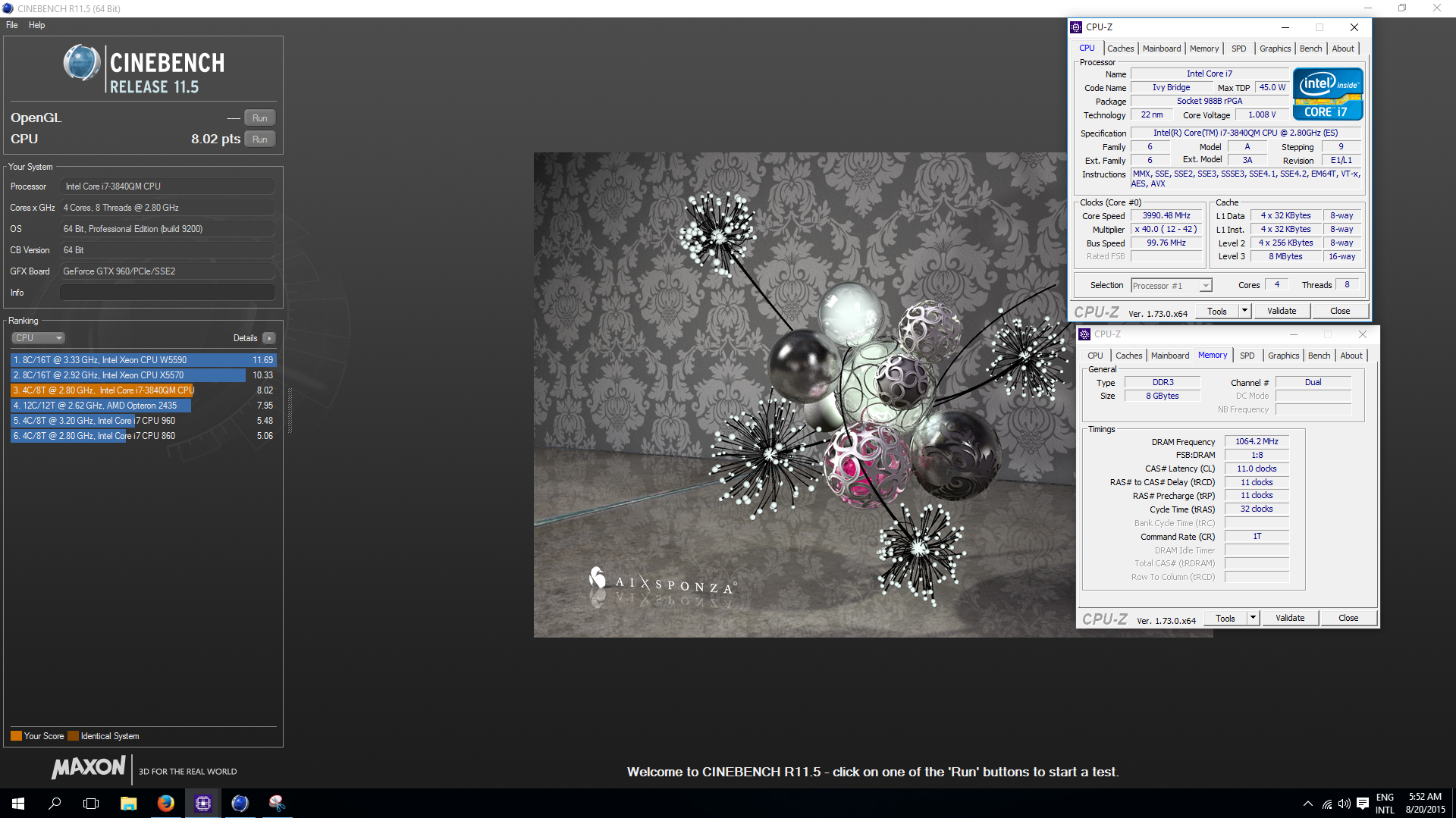Image resolution: width=1456 pixels, height=818 pixels.
Task: Close the lower CPU-Z window with X
Action: click(x=1363, y=334)
